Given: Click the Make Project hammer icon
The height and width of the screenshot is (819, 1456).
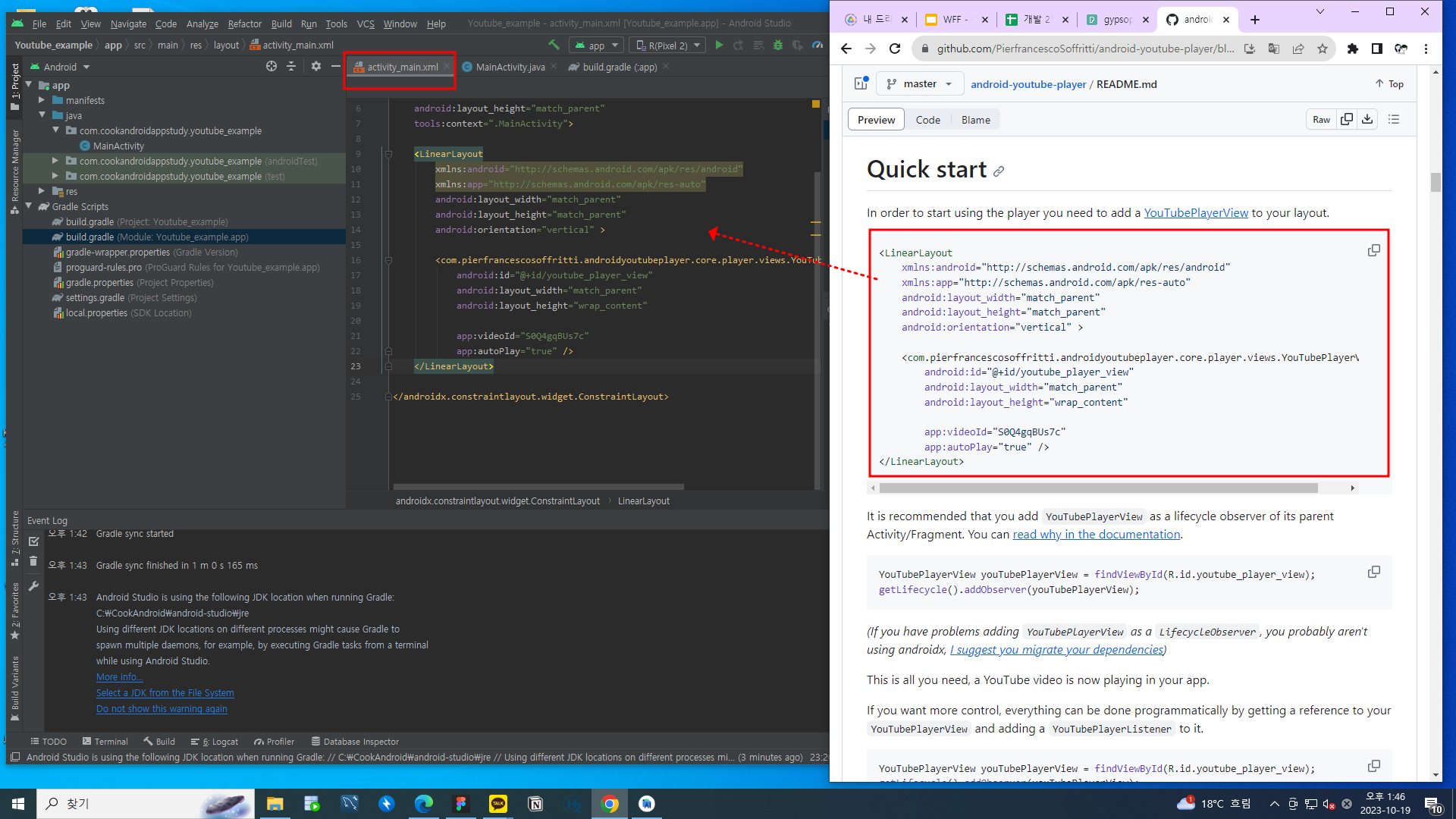Looking at the screenshot, I should [554, 45].
